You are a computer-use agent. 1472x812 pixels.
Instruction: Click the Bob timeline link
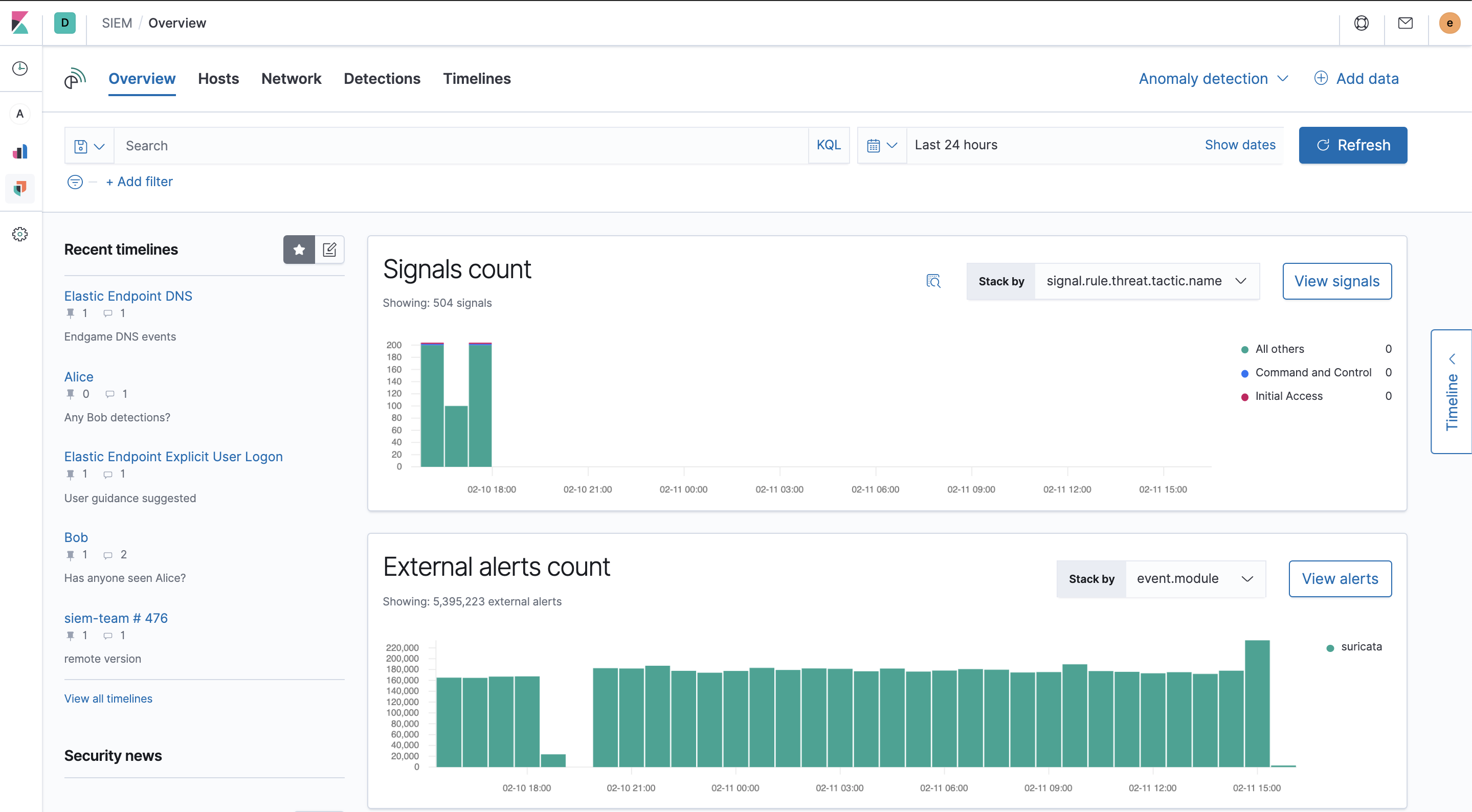point(75,537)
